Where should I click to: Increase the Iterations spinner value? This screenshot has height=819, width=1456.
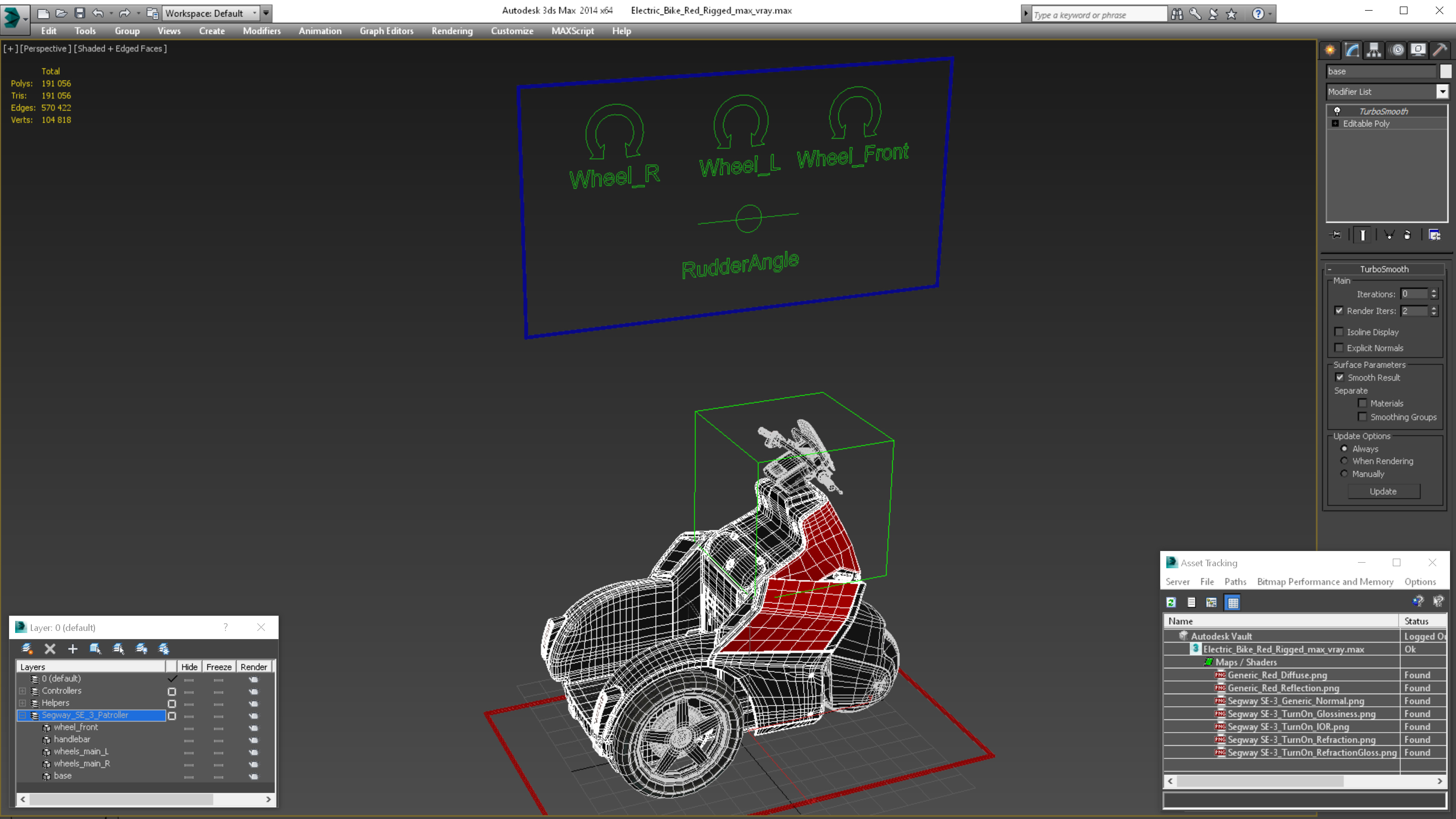(x=1433, y=291)
